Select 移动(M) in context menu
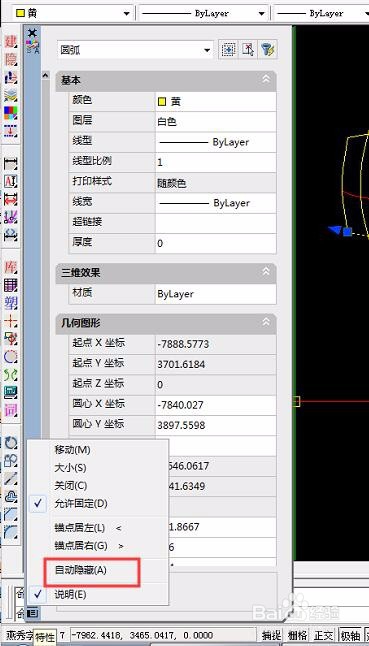Image resolution: width=369 pixels, height=646 pixels. pos(98,450)
